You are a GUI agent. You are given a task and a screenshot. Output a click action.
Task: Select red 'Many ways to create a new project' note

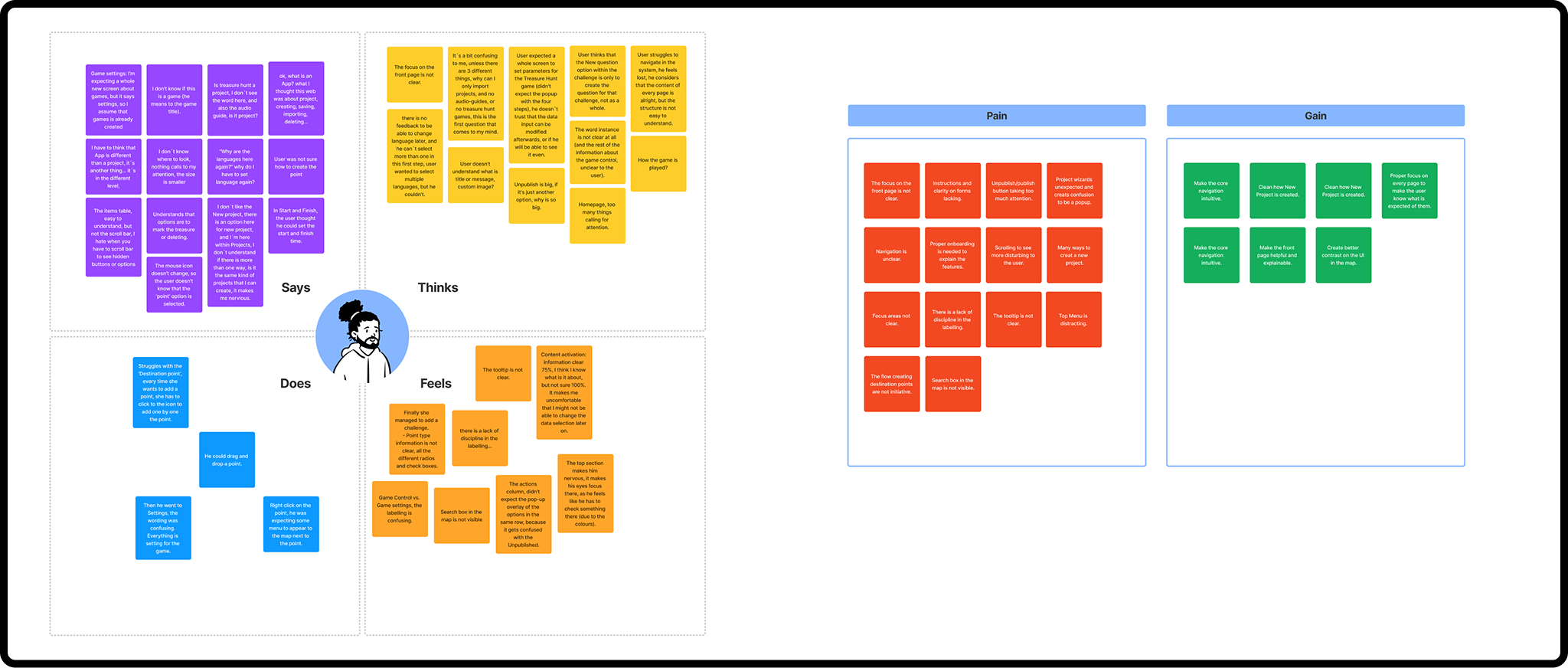click(x=1074, y=255)
